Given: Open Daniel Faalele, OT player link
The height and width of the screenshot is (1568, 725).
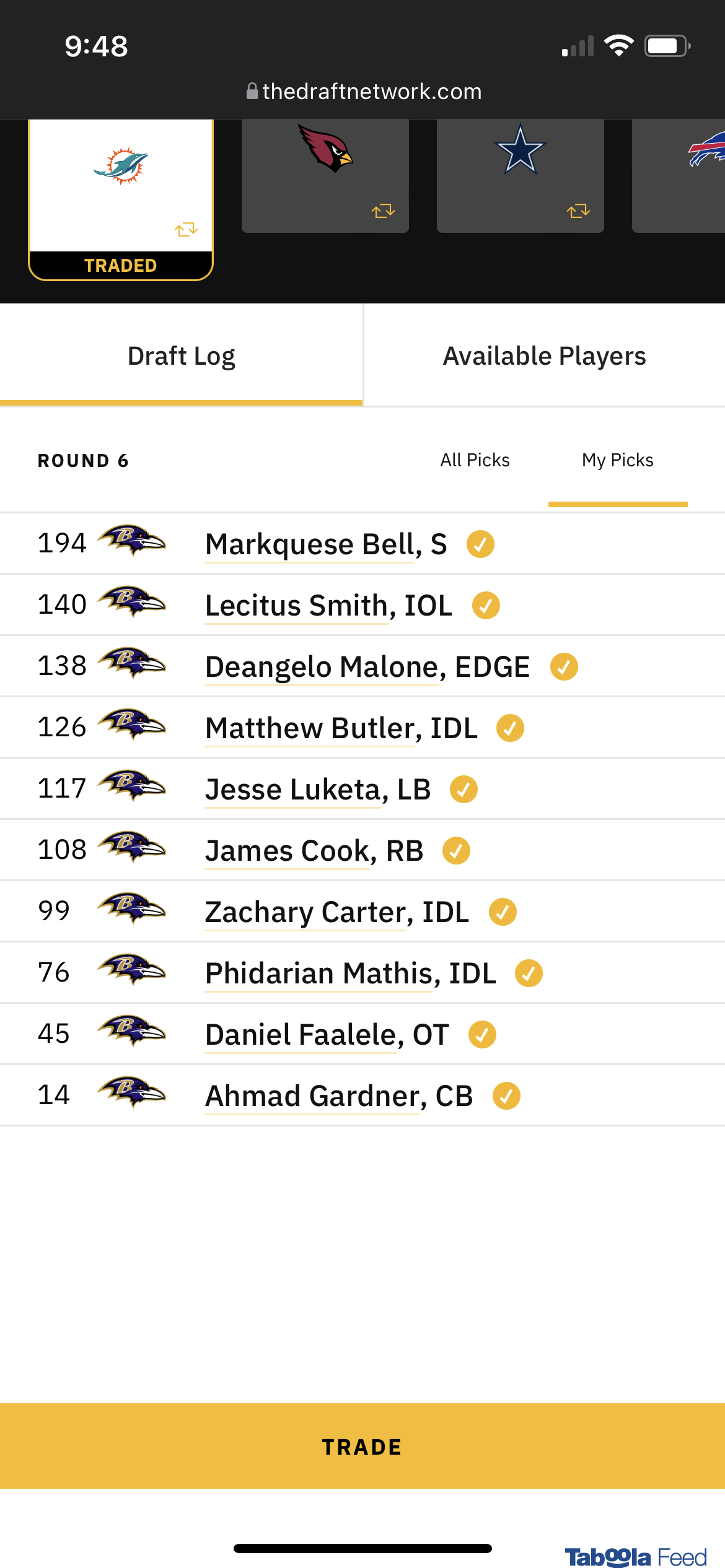Looking at the screenshot, I should pos(327,1035).
